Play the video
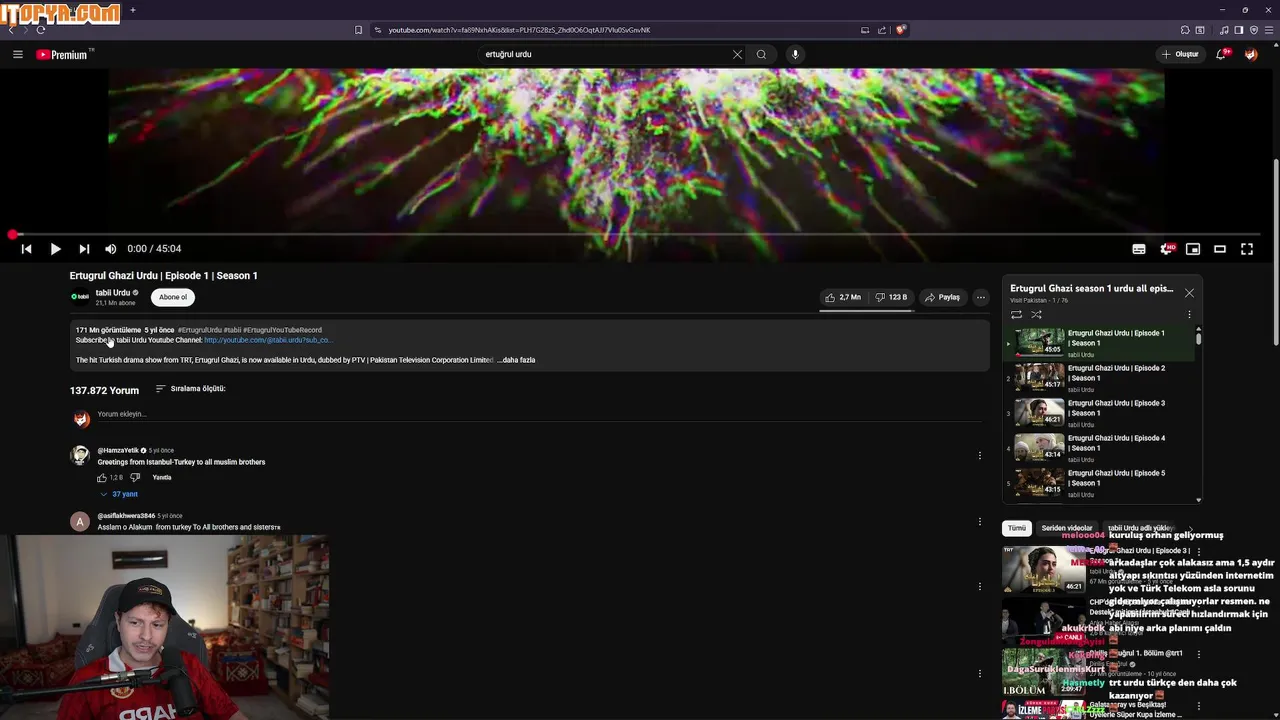This screenshot has height=720, width=1280. [x=55, y=249]
